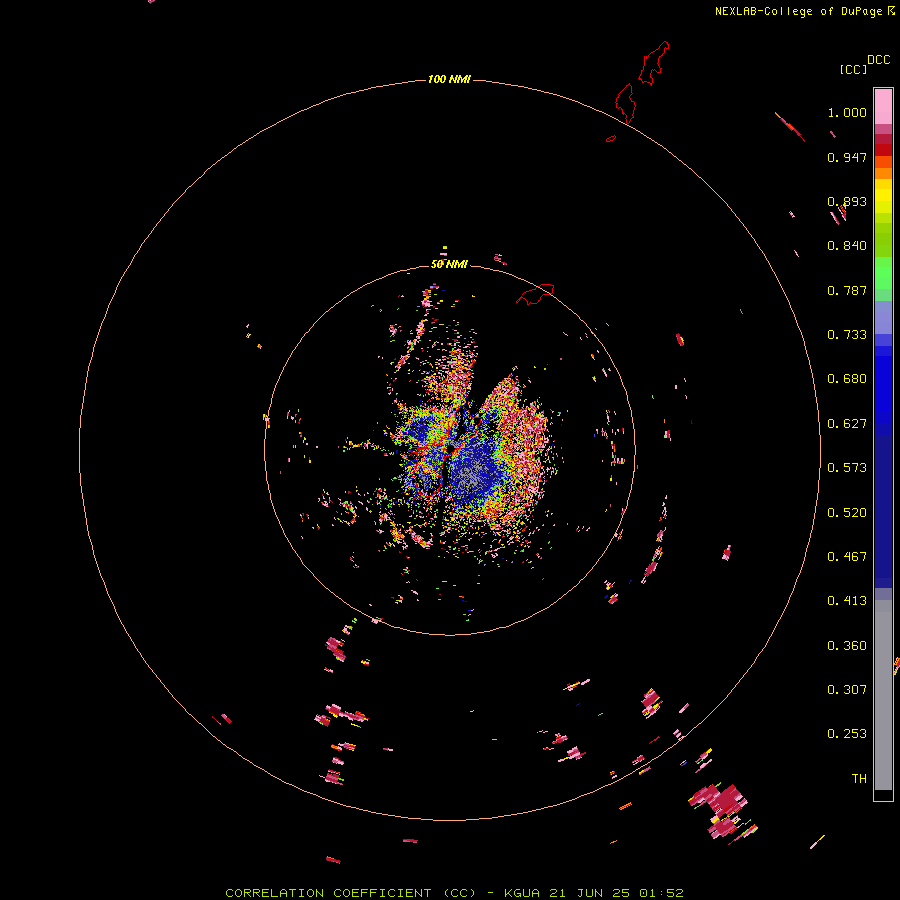Screen dimensions: 900x900
Task: Click the 0.787 legend value
Action: tap(847, 290)
